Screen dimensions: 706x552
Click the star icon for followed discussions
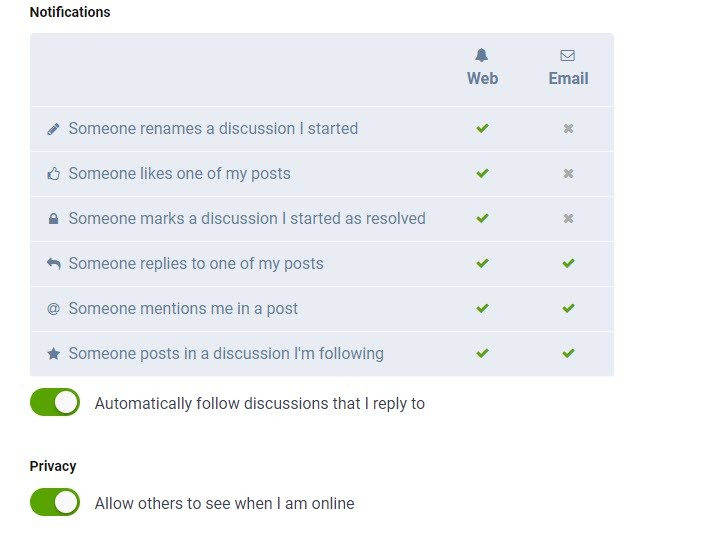point(54,354)
